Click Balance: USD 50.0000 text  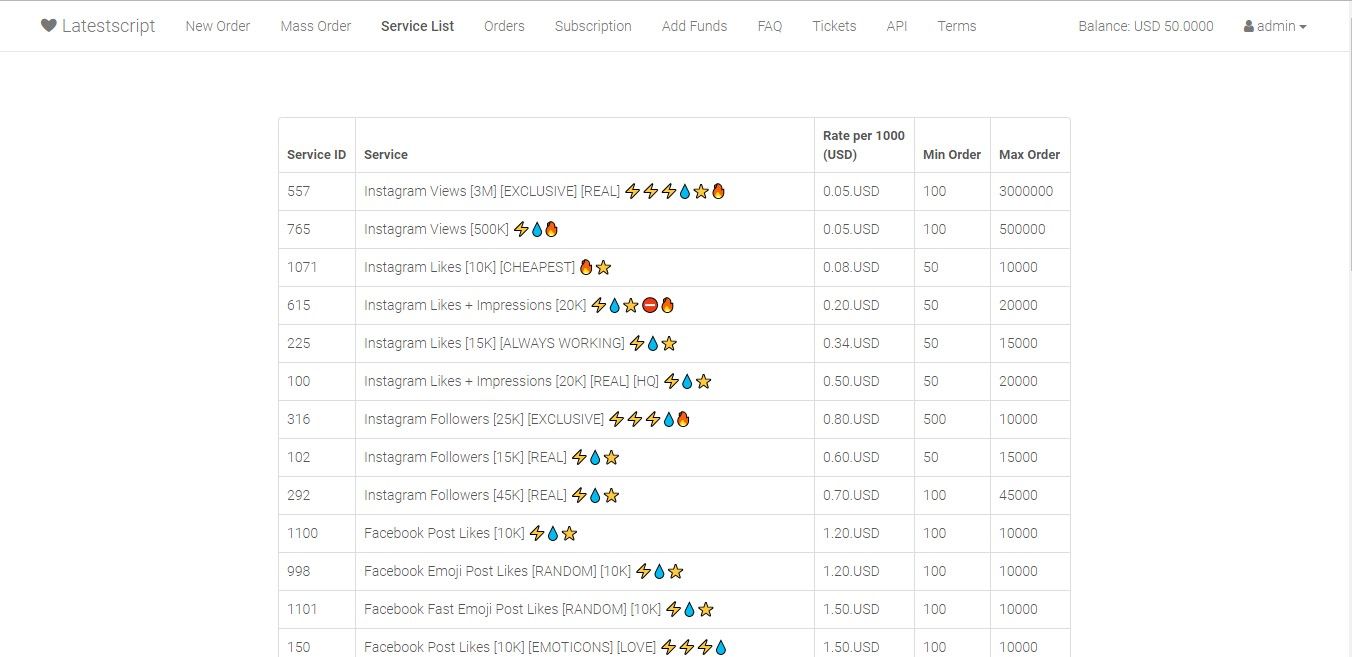pos(1146,26)
